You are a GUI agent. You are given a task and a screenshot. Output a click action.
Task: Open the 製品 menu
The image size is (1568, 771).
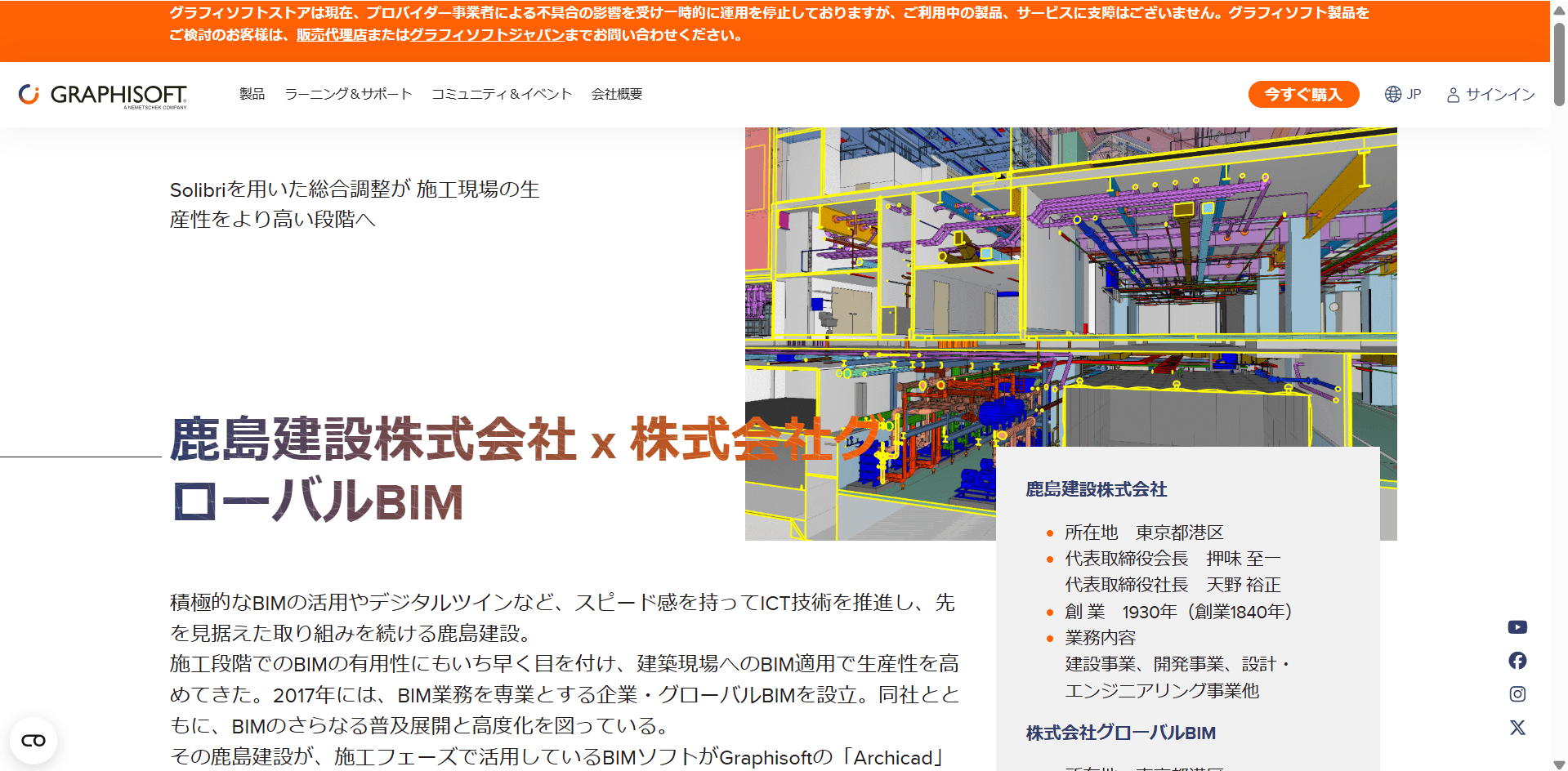tap(252, 95)
